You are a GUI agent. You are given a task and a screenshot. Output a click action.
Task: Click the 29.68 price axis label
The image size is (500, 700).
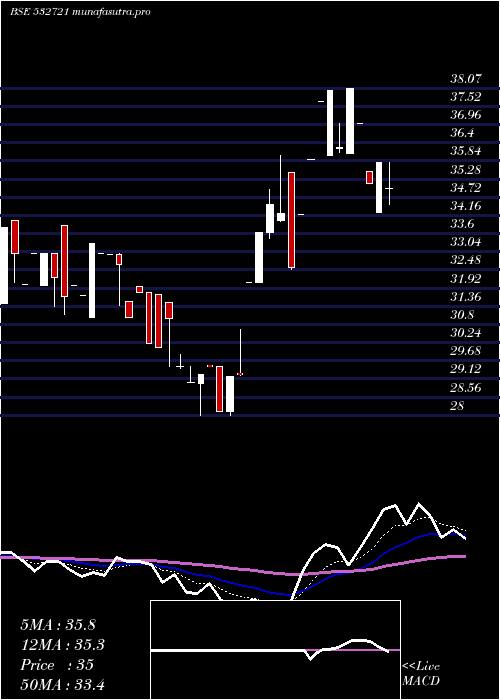pos(466,351)
